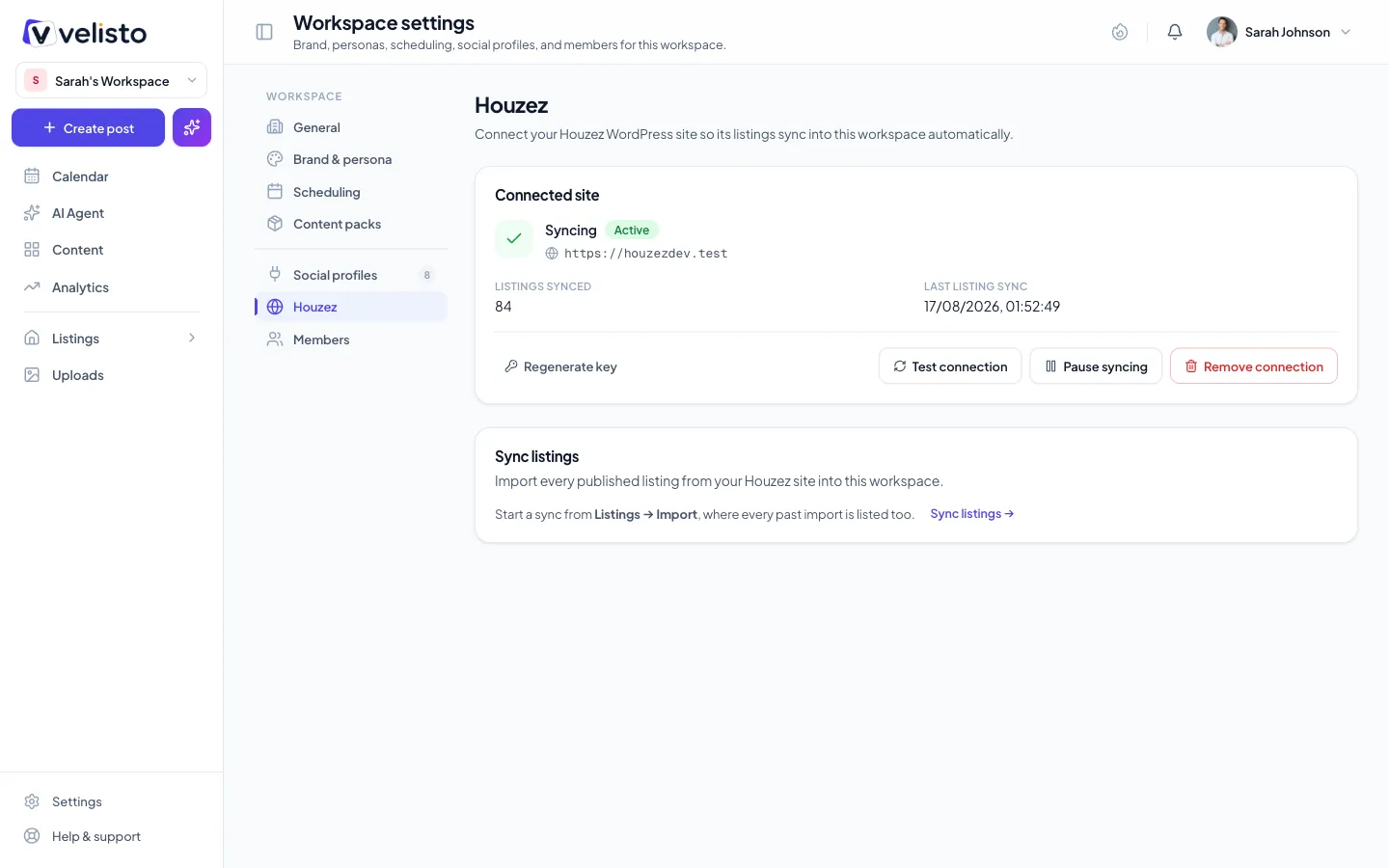The height and width of the screenshot is (868, 1389).
Task: Click the refresh icon on Test connection
Action: tap(900, 366)
